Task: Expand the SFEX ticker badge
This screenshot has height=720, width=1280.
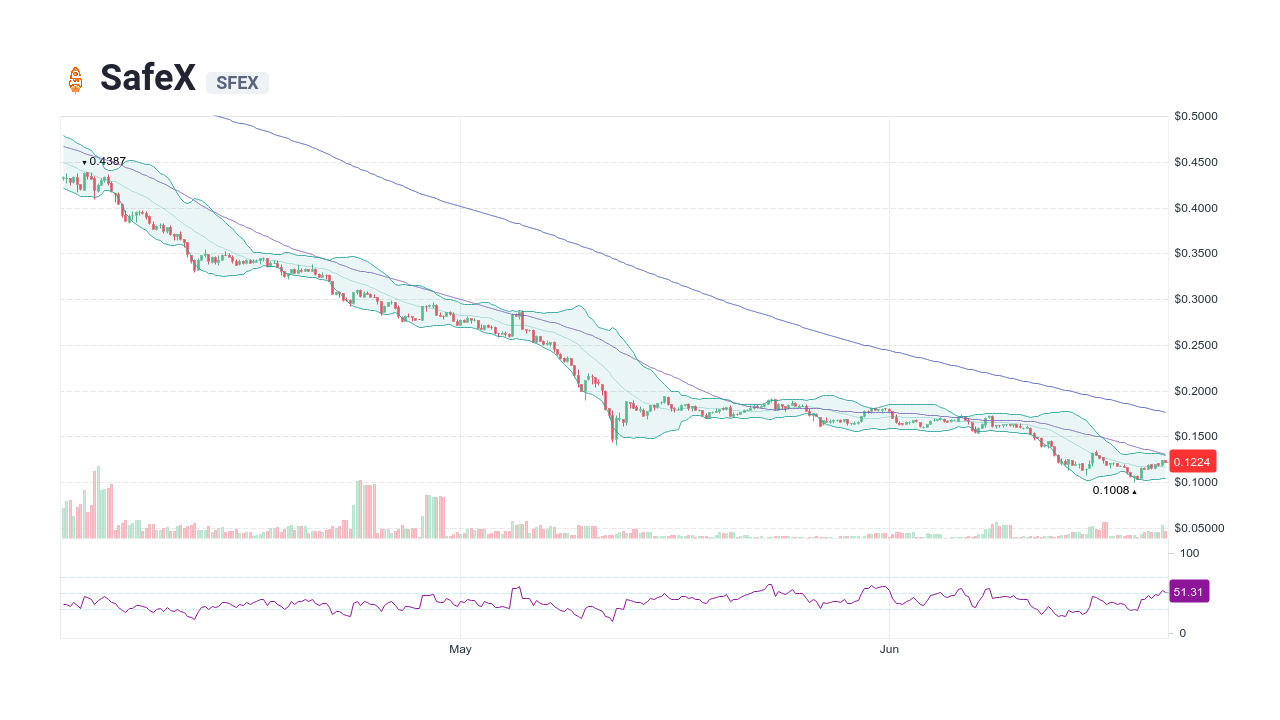Action: click(236, 83)
